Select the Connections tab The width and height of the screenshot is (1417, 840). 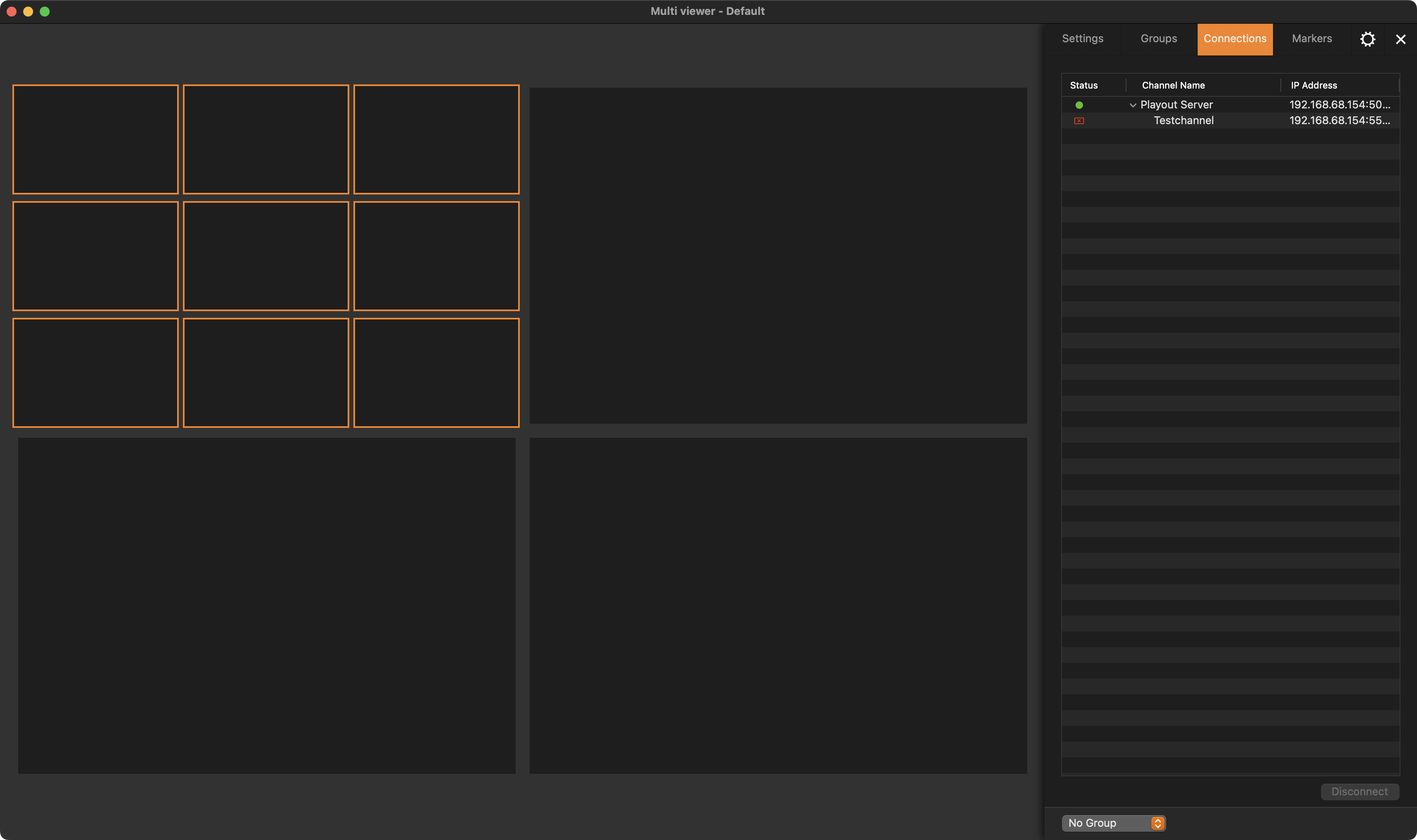[x=1235, y=39]
